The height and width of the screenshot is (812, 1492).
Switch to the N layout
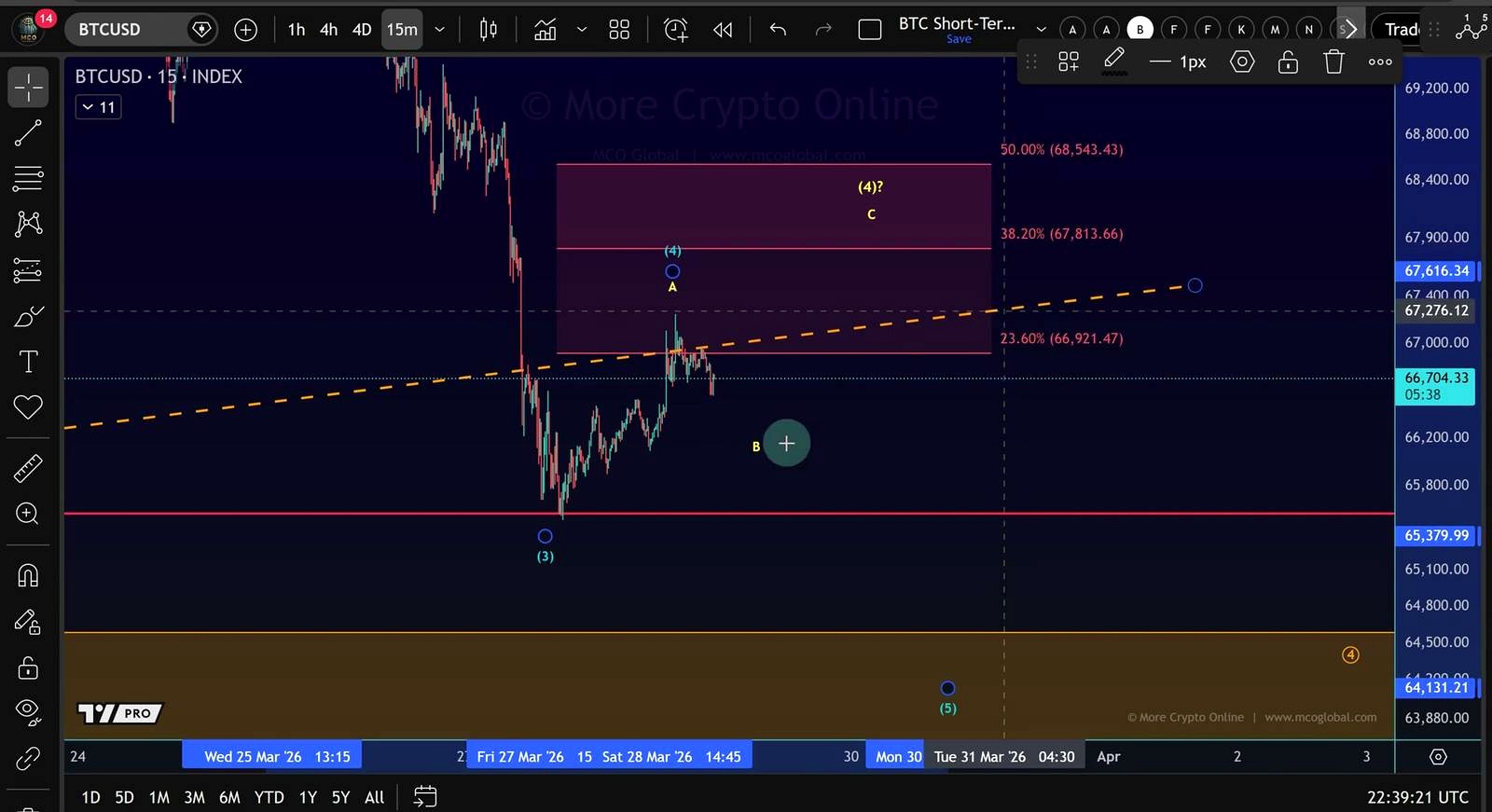pos(1308,30)
